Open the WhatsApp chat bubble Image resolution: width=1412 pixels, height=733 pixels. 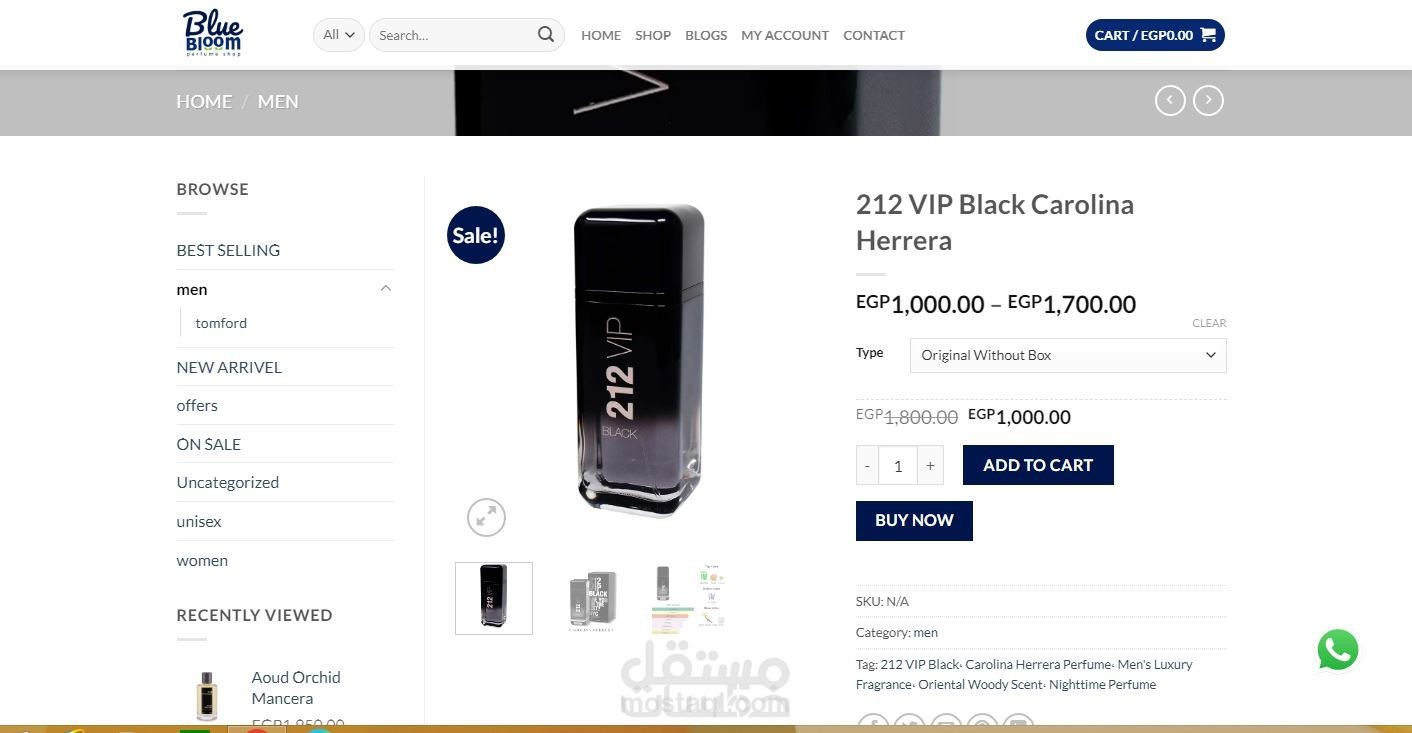1338,650
